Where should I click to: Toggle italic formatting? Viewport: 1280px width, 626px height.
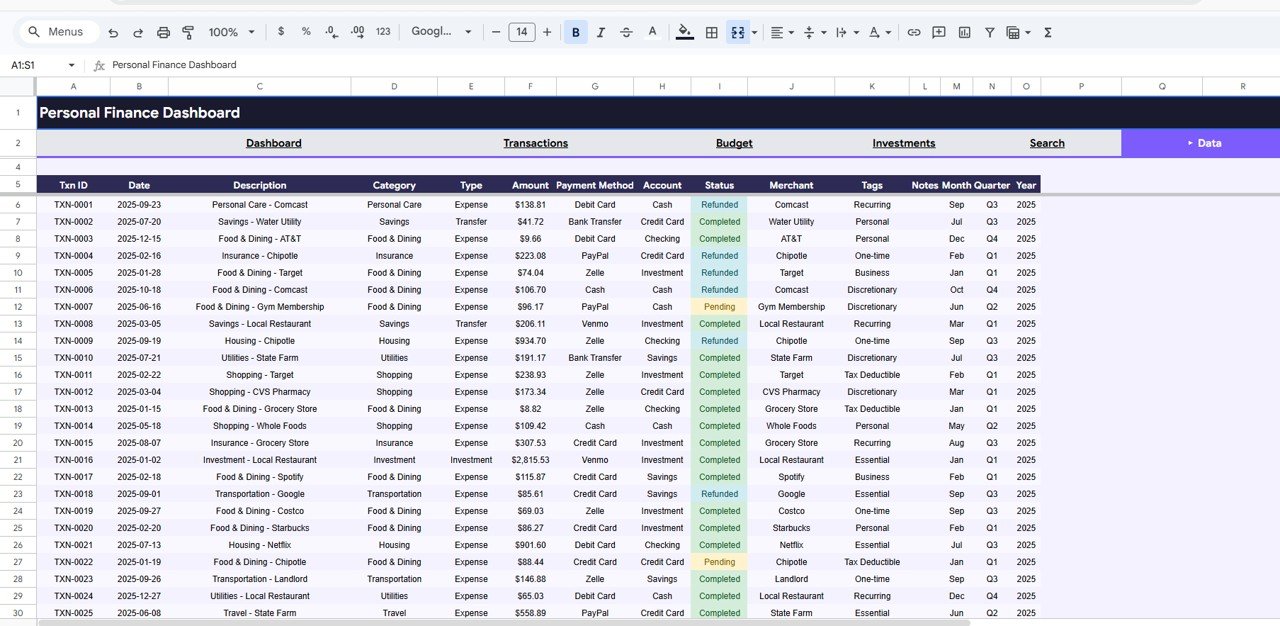click(600, 32)
